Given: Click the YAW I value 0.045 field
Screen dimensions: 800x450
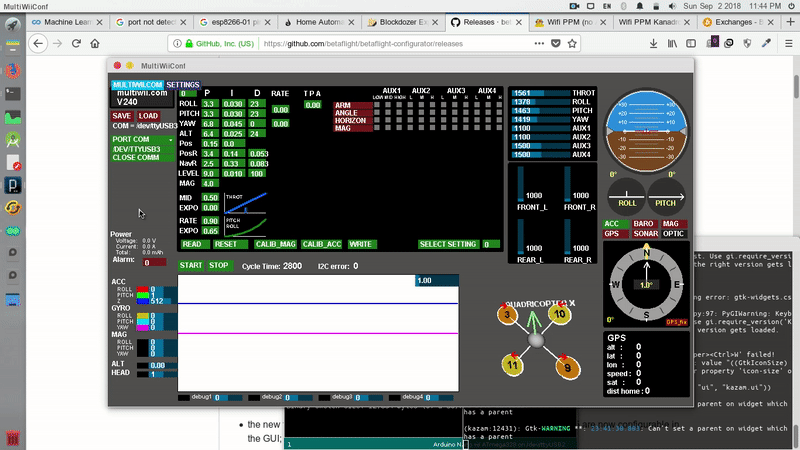Looking at the screenshot, I should [x=234, y=124].
